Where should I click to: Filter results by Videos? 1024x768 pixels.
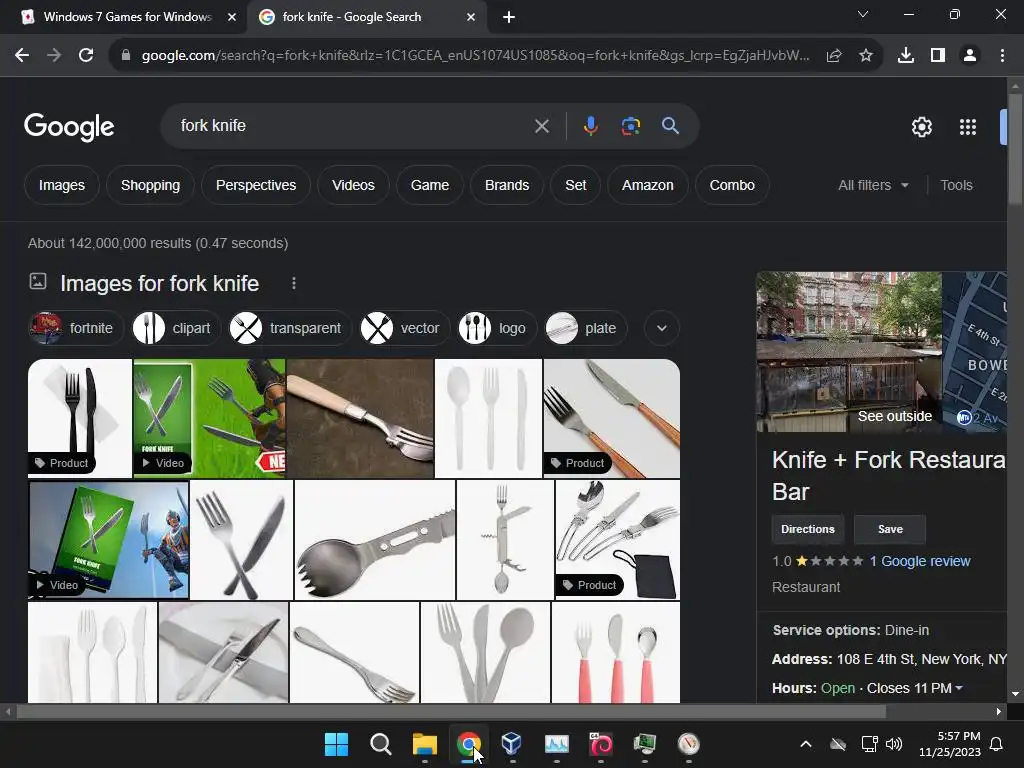(x=353, y=185)
